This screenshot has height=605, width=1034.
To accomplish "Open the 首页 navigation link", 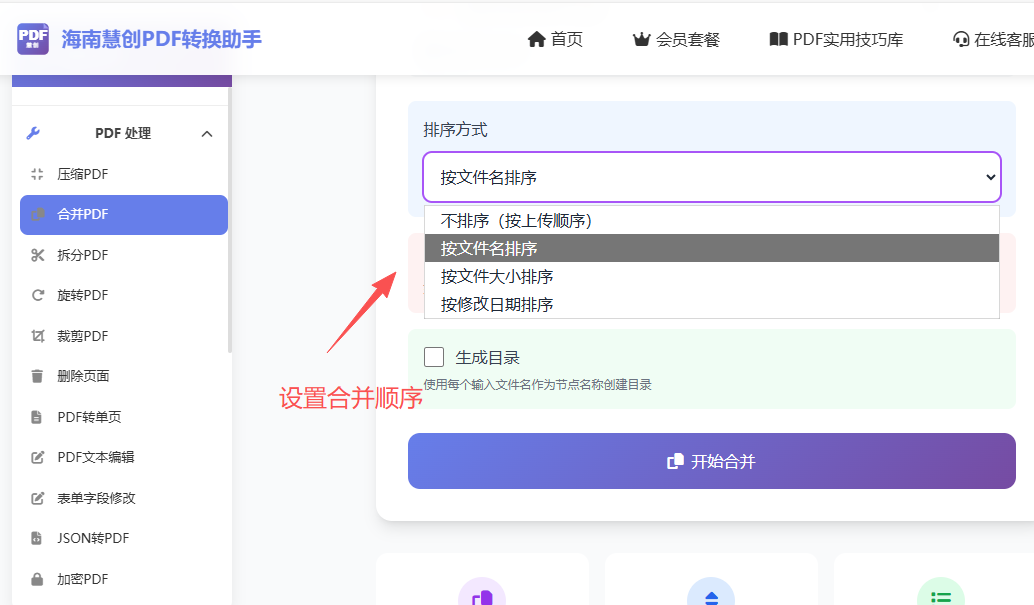I will (x=555, y=40).
